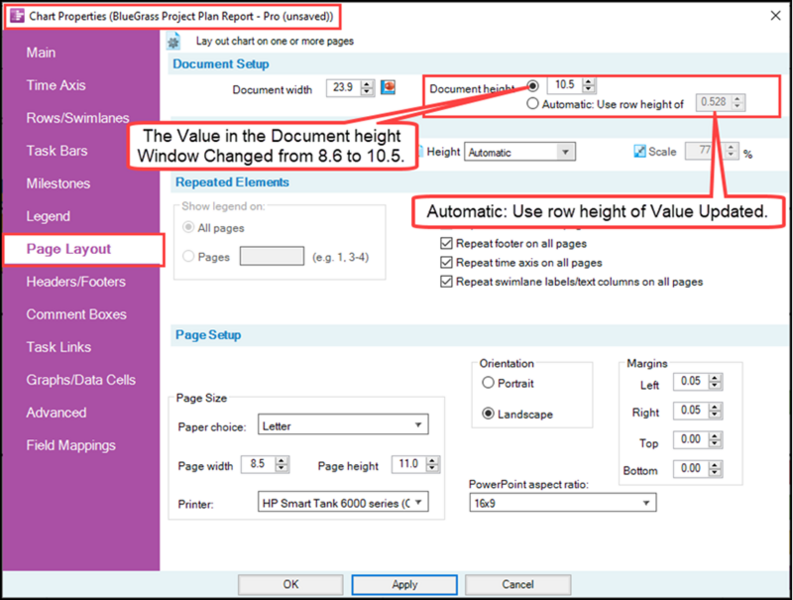Switch to Comment Boxes tab
This screenshot has width=793, height=600.
pyautogui.click(x=77, y=314)
